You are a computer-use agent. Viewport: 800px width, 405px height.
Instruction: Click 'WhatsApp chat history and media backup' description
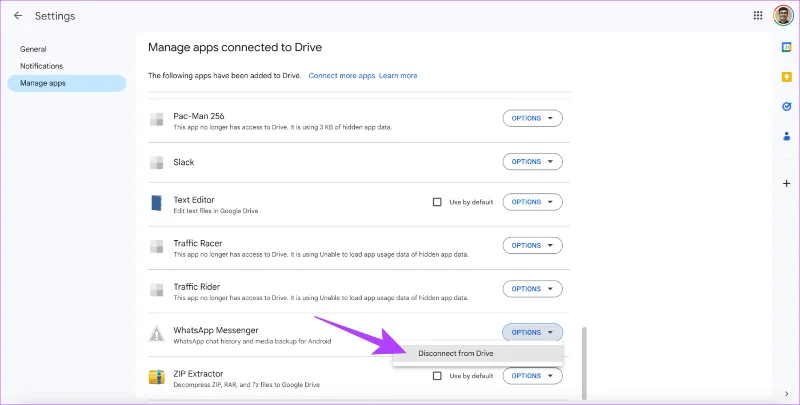coord(252,341)
